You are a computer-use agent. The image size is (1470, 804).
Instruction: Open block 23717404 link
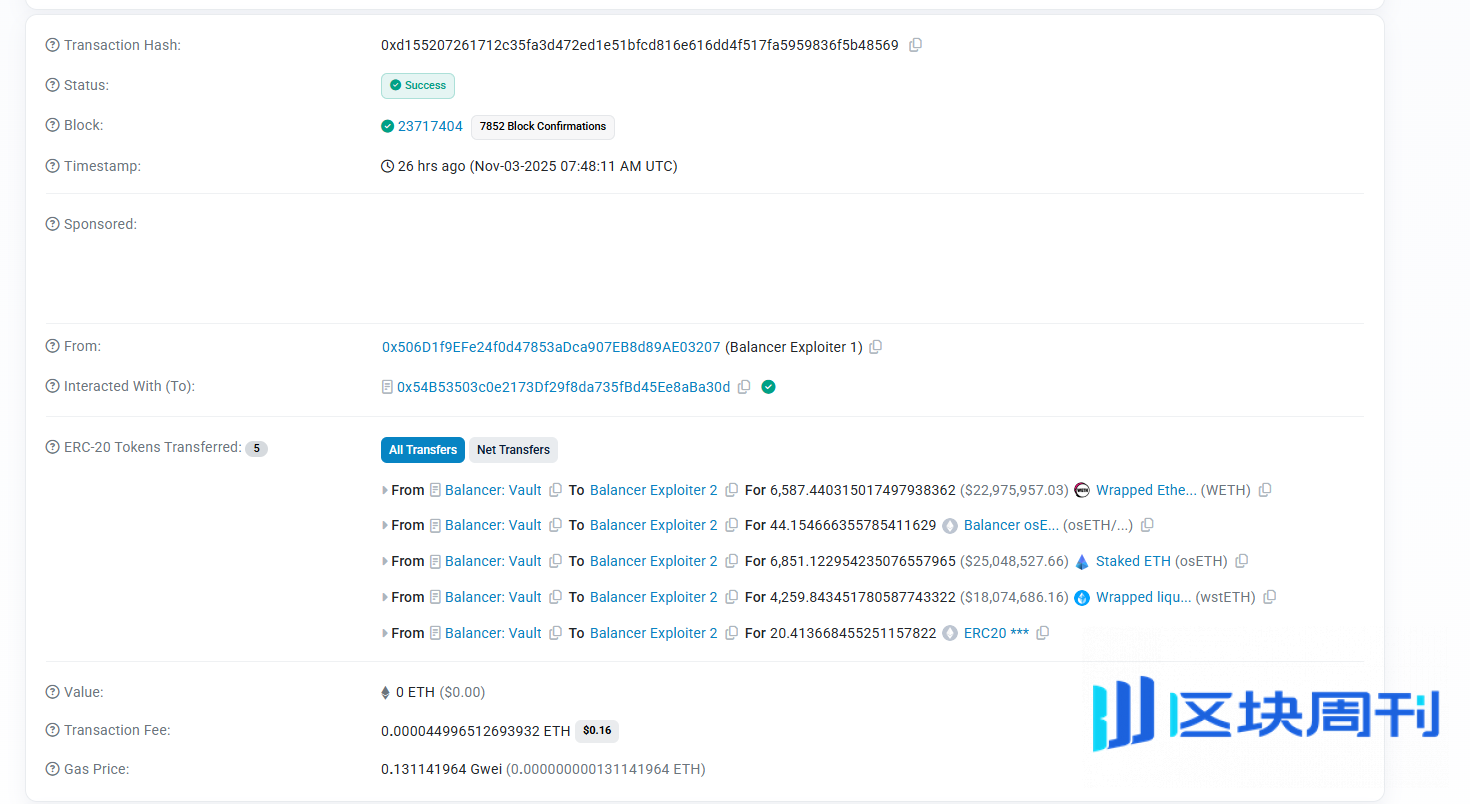(x=430, y=126)
